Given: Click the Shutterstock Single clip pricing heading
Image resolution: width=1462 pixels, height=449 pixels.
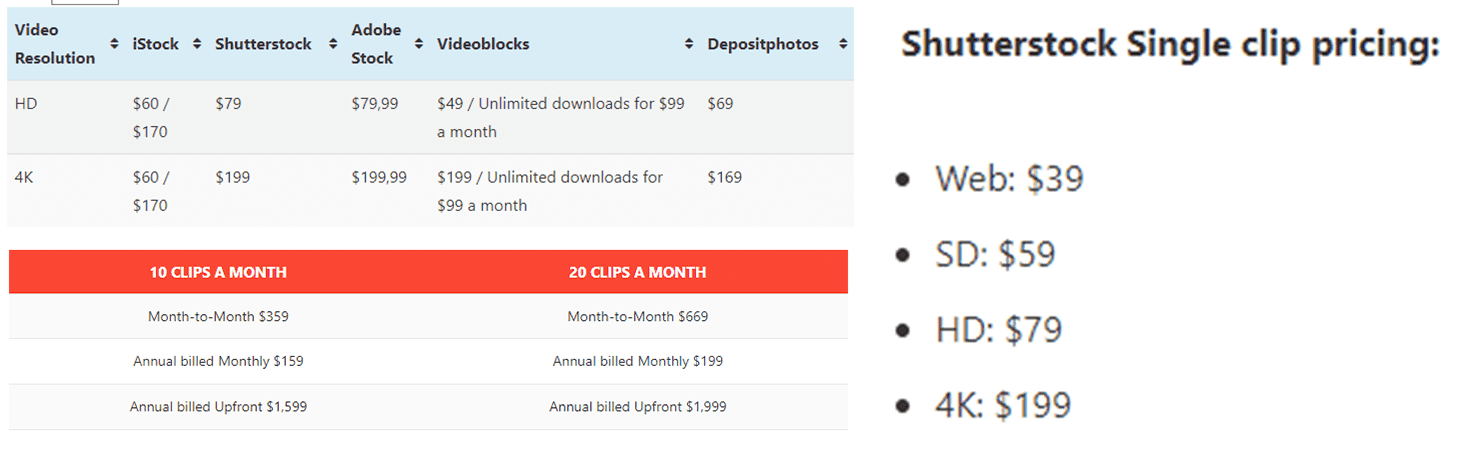Looking at the screenshot, I should 1170,46.
